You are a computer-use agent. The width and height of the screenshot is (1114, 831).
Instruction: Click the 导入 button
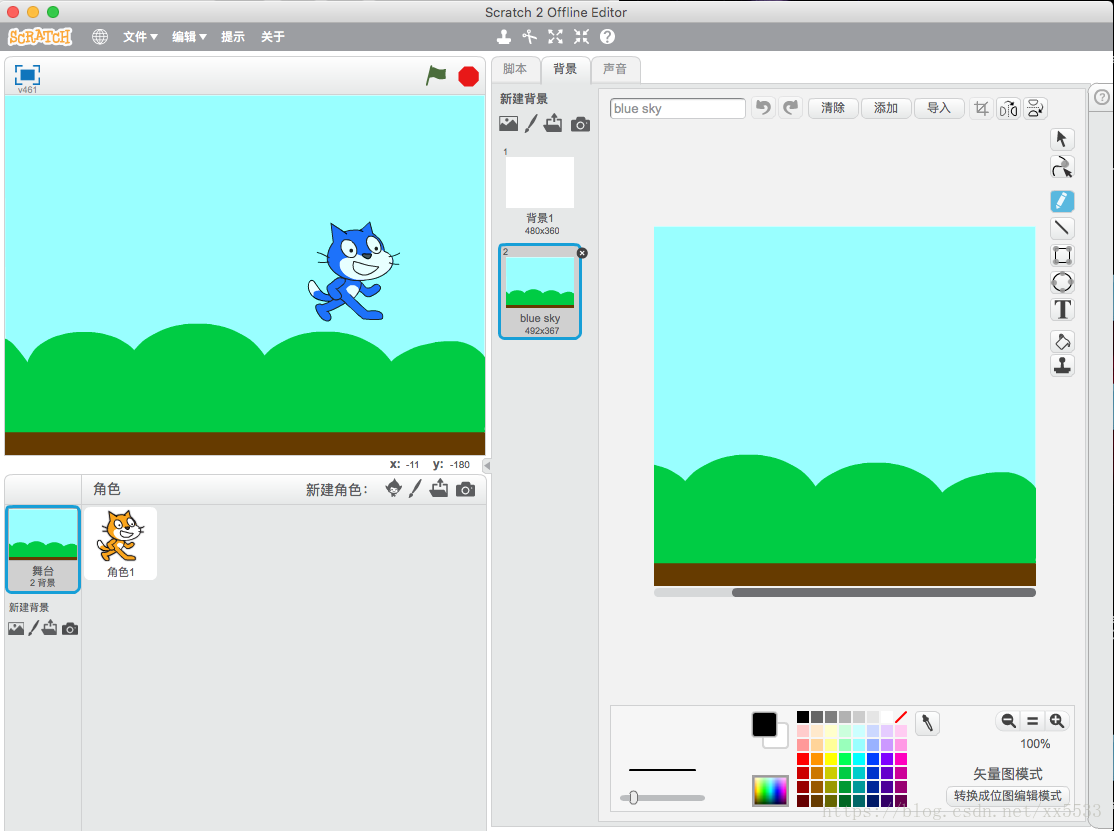pos(939,108)
